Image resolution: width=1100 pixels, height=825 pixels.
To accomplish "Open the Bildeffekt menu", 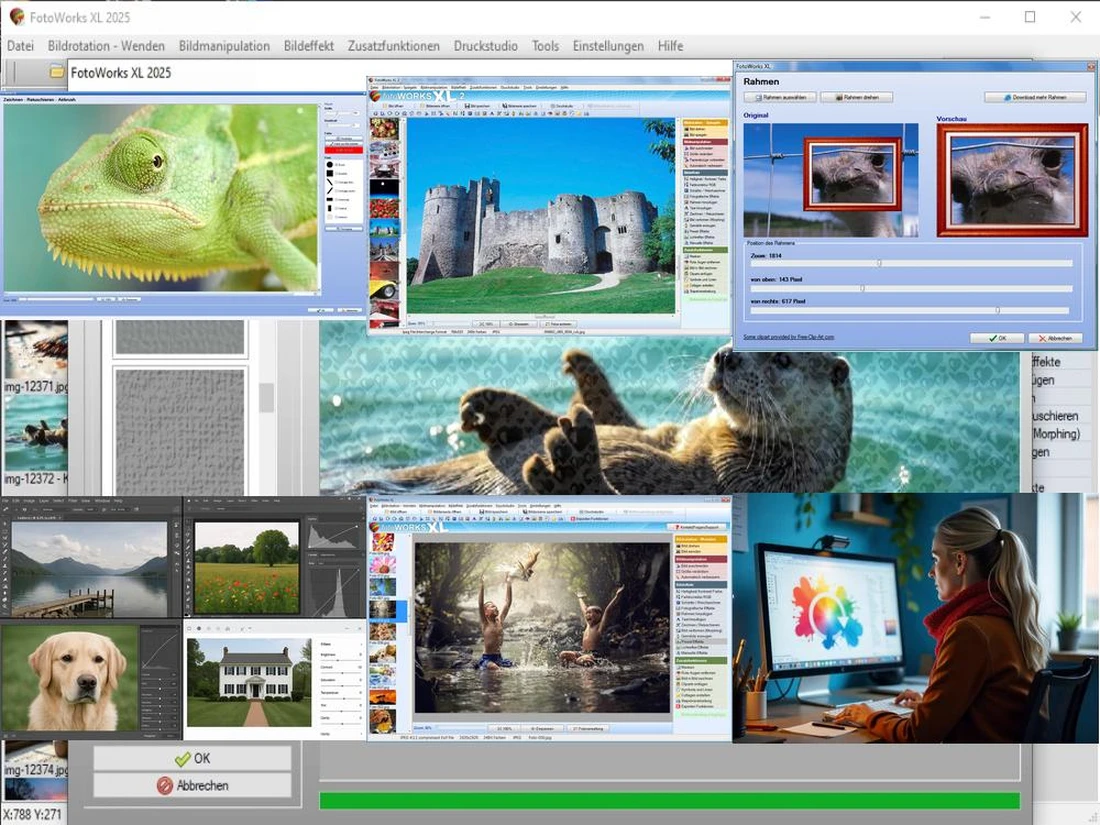I will click(309, 46).
